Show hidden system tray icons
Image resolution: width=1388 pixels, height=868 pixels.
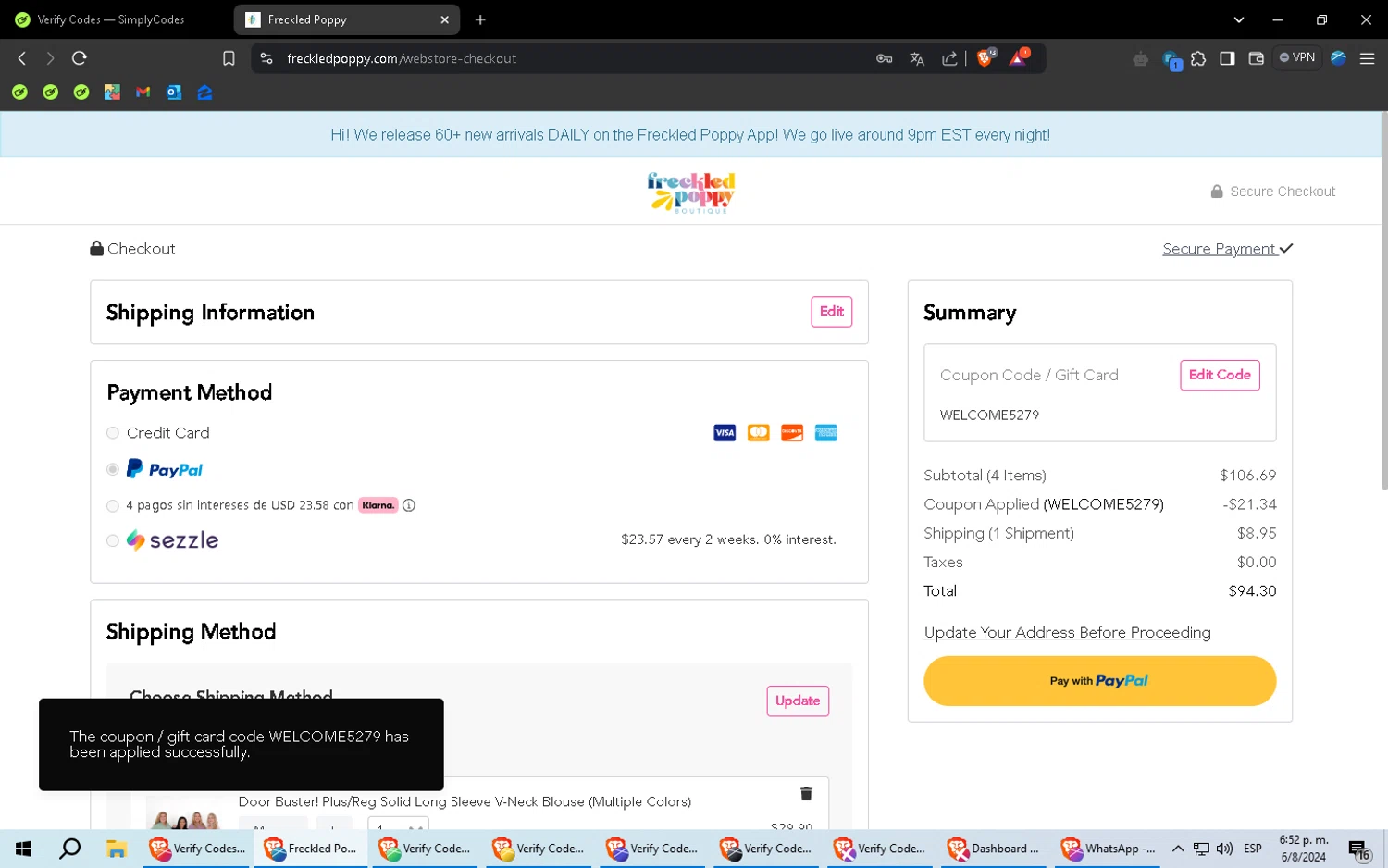click(1178, 849)
